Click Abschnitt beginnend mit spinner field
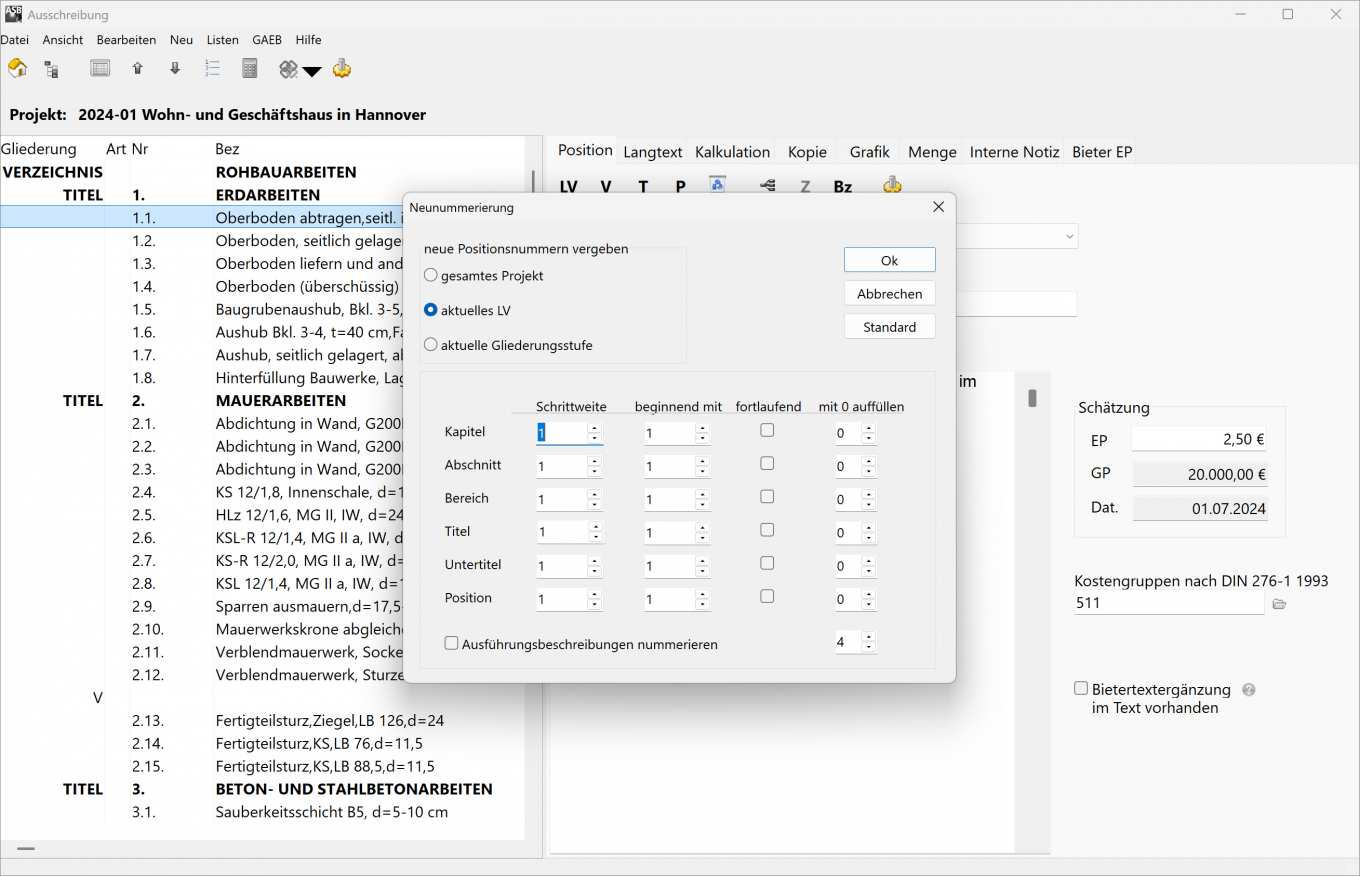1360x876 pixels. (x=677, y=466)
